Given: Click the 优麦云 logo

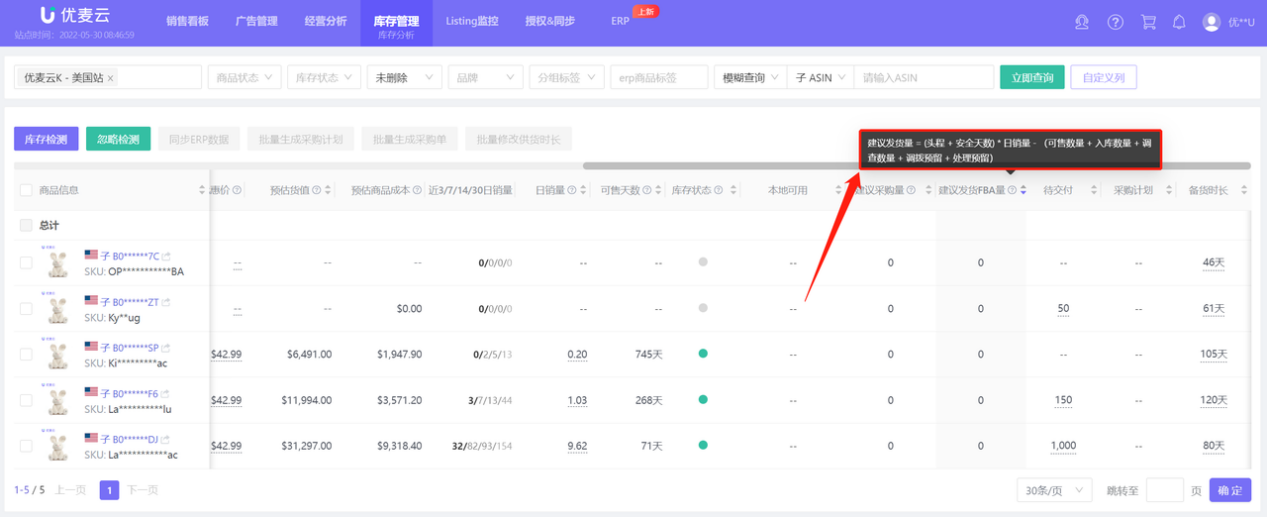Looking at the screenshot, I should 76,16.
